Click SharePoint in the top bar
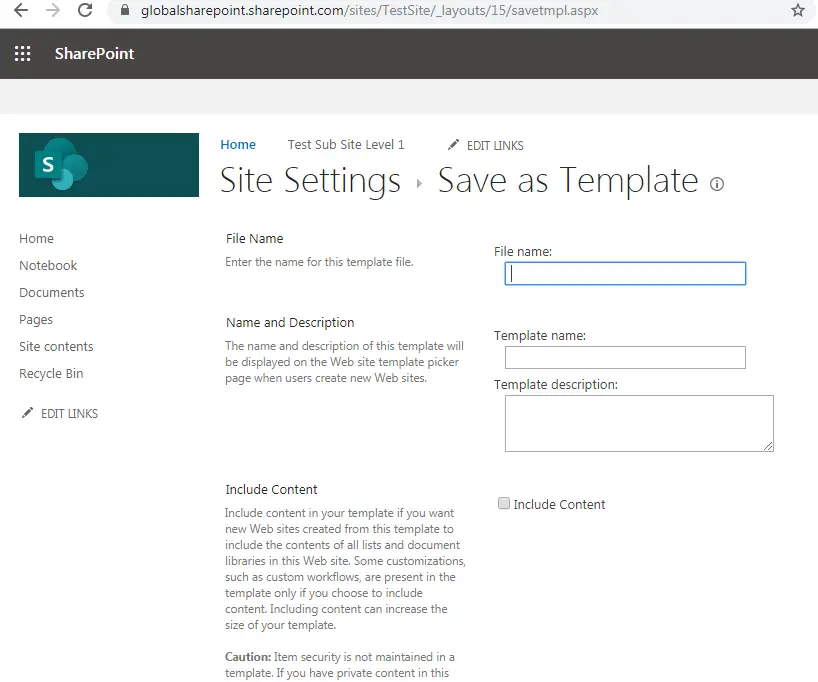This screenshot has height=682, width=818. [94, 53]
